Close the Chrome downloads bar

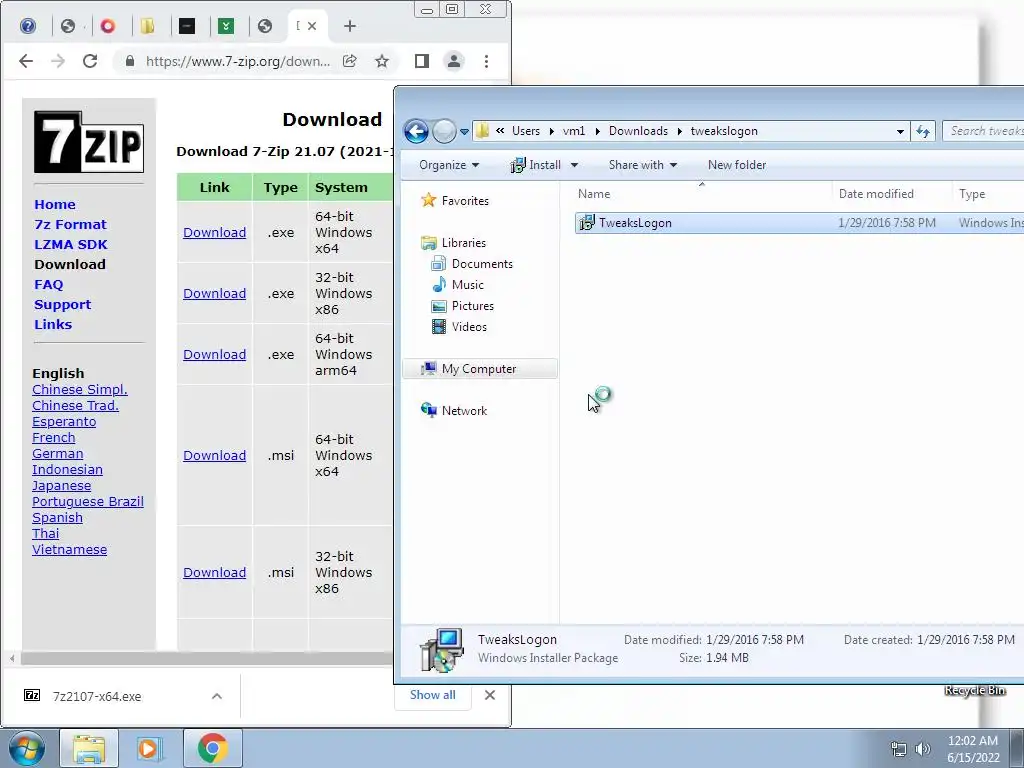click(490, 696)
